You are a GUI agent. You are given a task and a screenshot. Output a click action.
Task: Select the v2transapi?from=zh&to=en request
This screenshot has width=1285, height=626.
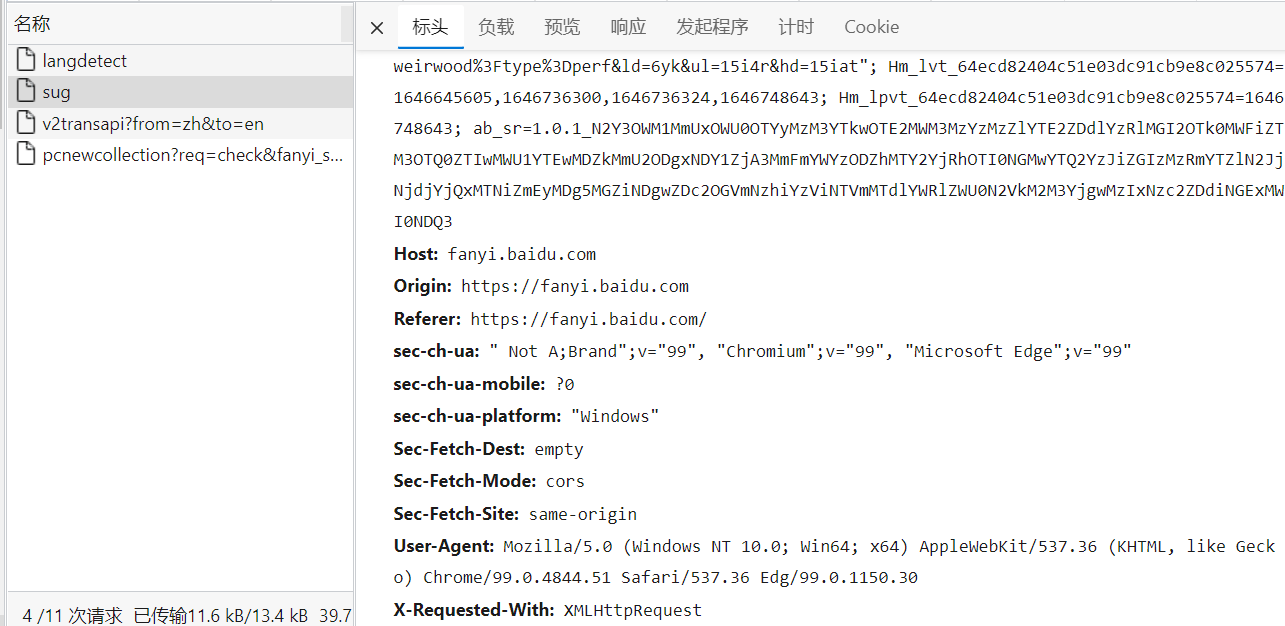[x=180, y=124]
